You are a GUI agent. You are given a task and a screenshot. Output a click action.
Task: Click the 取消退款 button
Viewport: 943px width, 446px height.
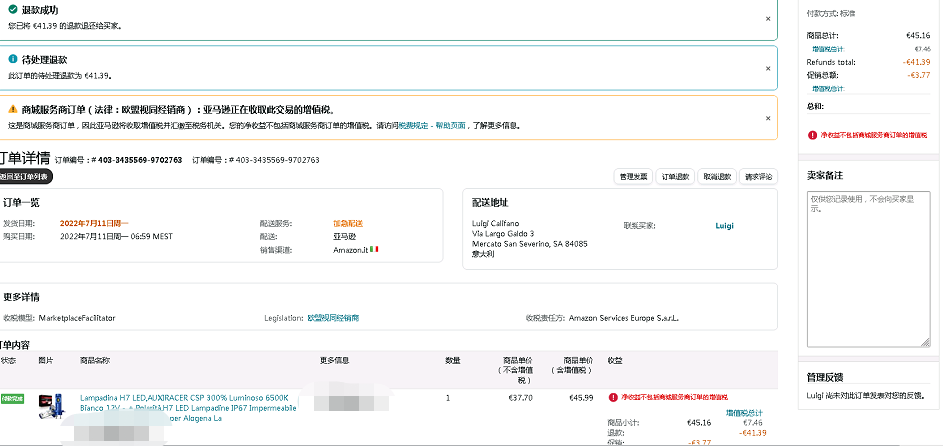[x=717, y=177]
